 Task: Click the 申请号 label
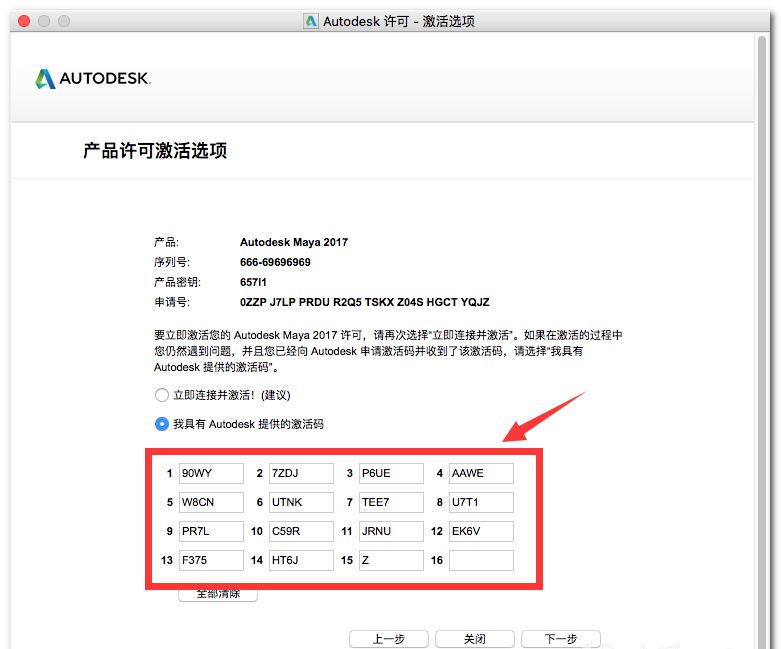click(x=171, y=302)
